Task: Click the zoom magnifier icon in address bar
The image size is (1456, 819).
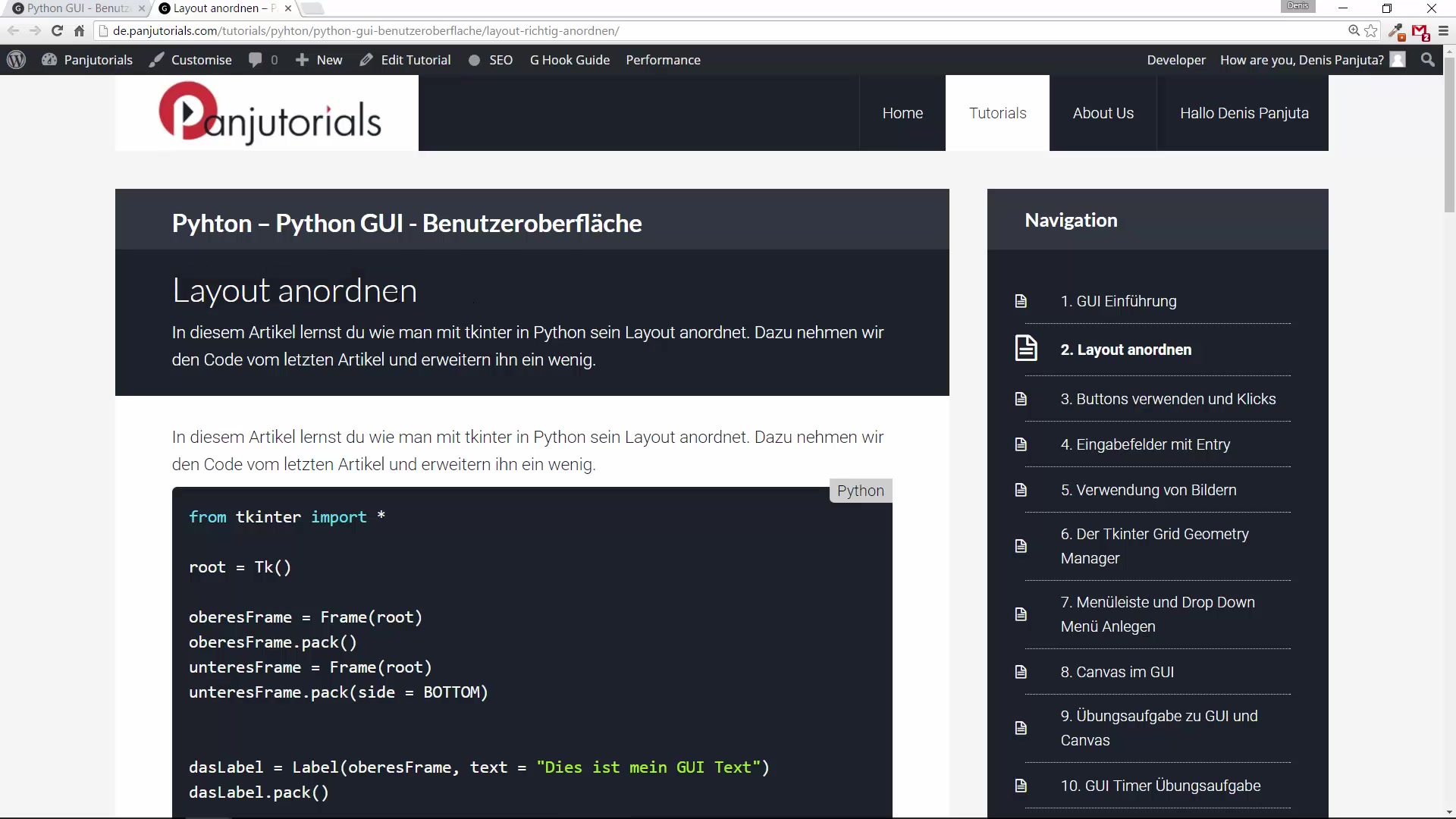Action: click(1354, 31)
